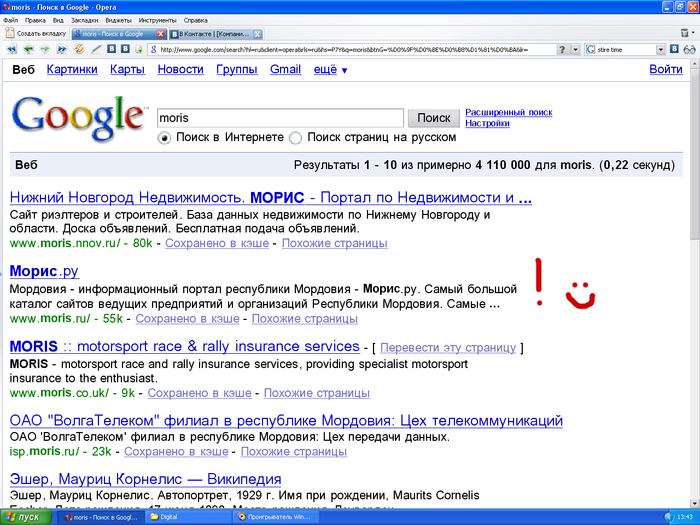Reload the page with orange refresh icon
Screen dimensions: 700x525
pyautogui.click(x=79, y=49)
